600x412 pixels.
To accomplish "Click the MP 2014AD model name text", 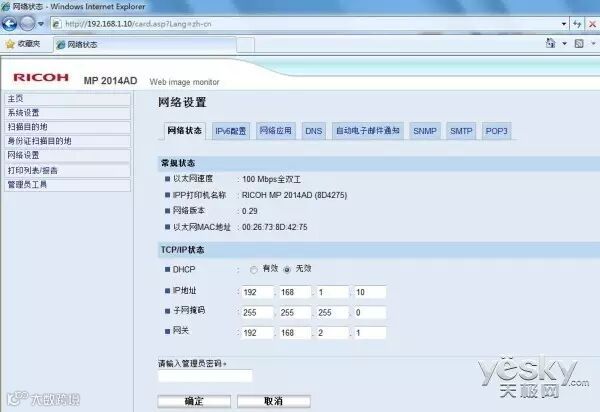I will click(x=110, y=81).
